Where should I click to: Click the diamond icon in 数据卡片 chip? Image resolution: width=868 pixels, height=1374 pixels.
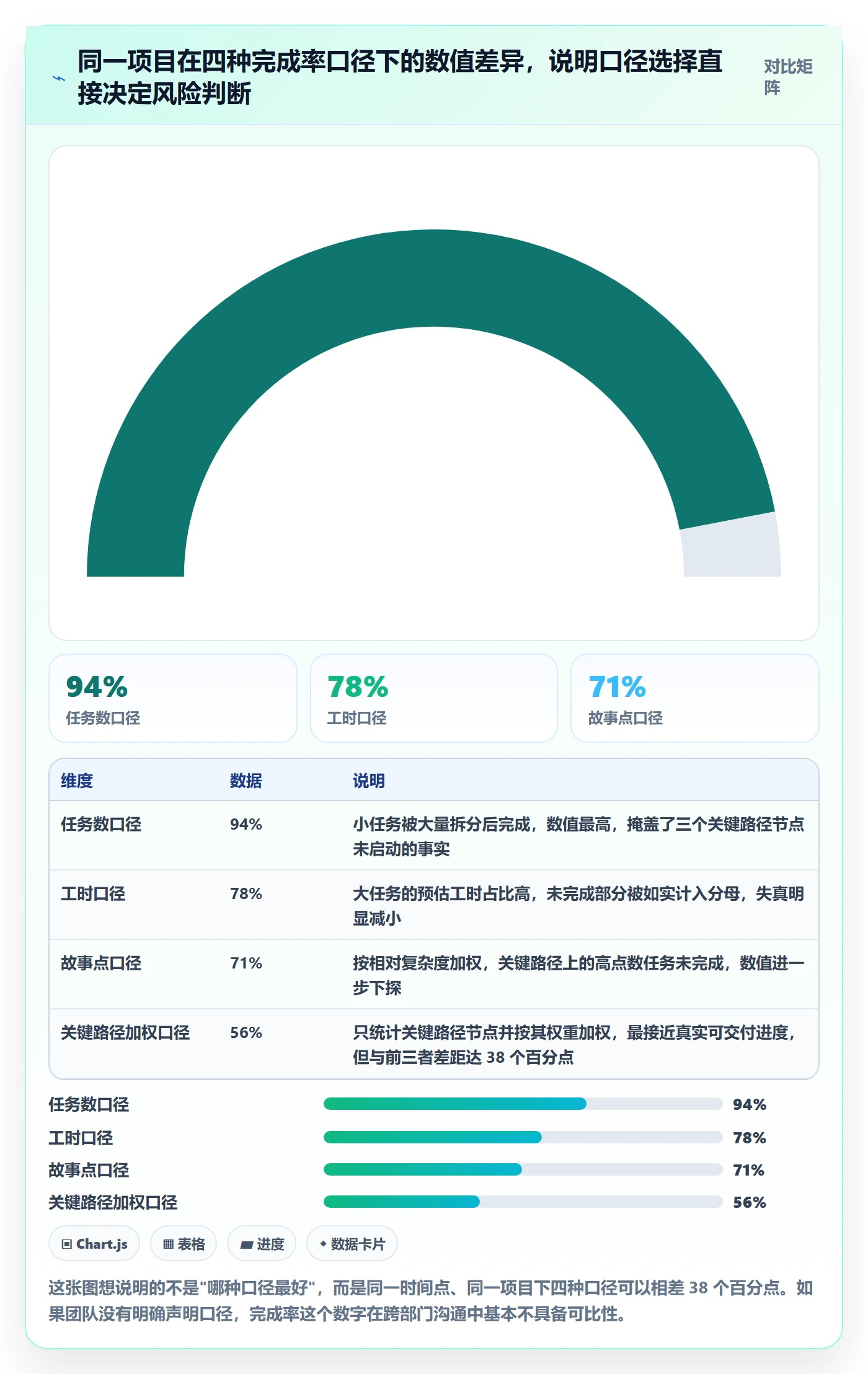[x=323, y=1244]
